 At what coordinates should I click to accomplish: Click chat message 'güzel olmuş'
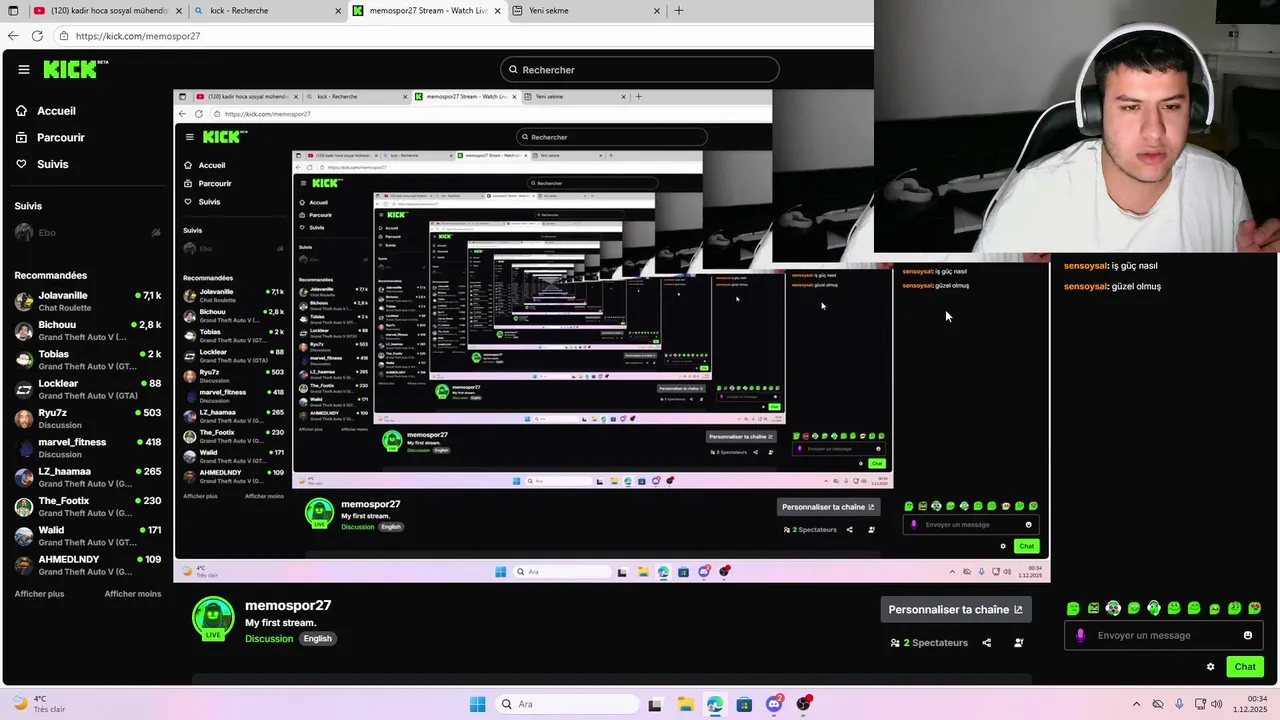pyautogui.click(x=1136, y=286)
